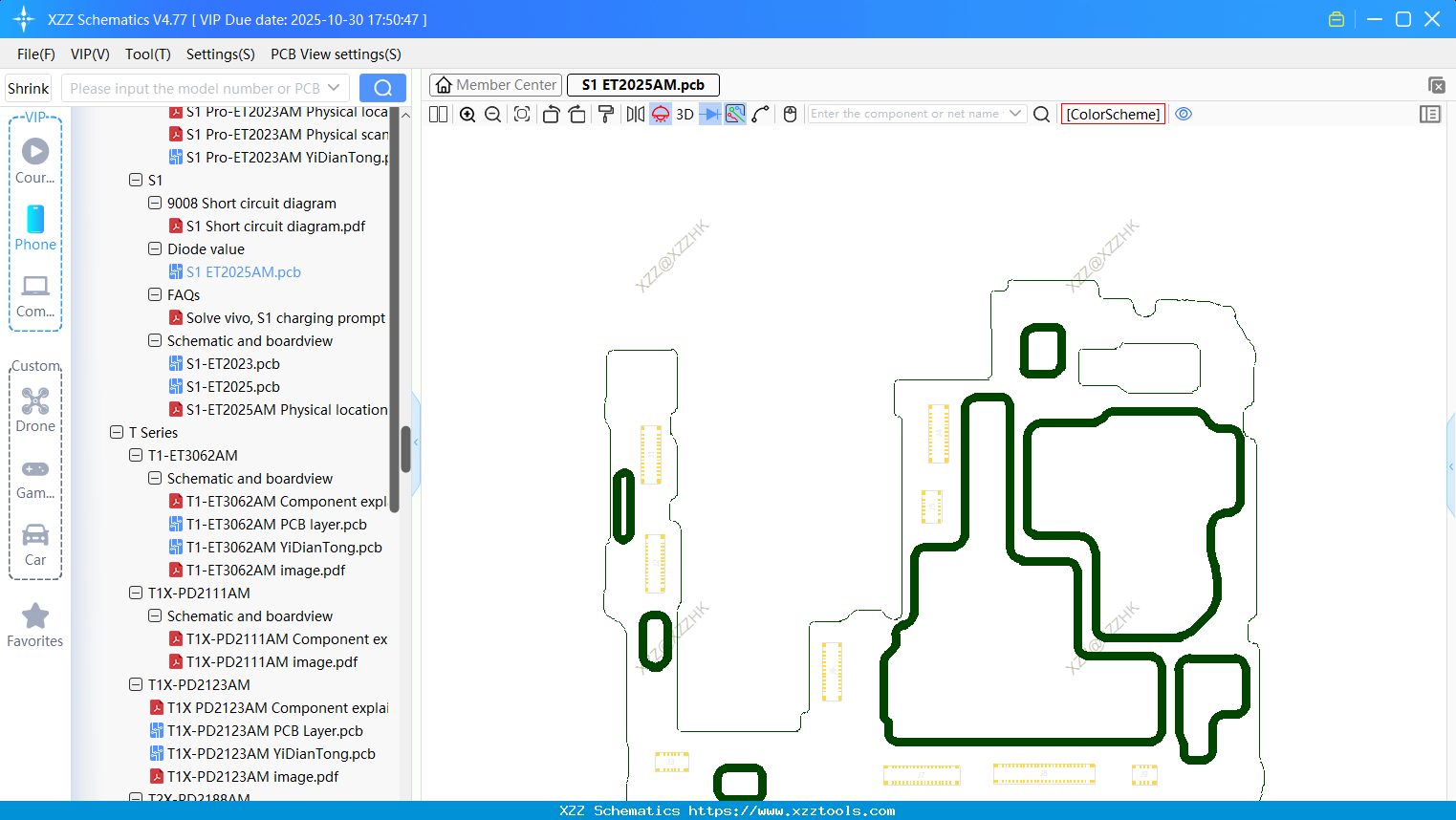
Task: Click the paint roller tool icon
Action: click(x=606, y=114)
